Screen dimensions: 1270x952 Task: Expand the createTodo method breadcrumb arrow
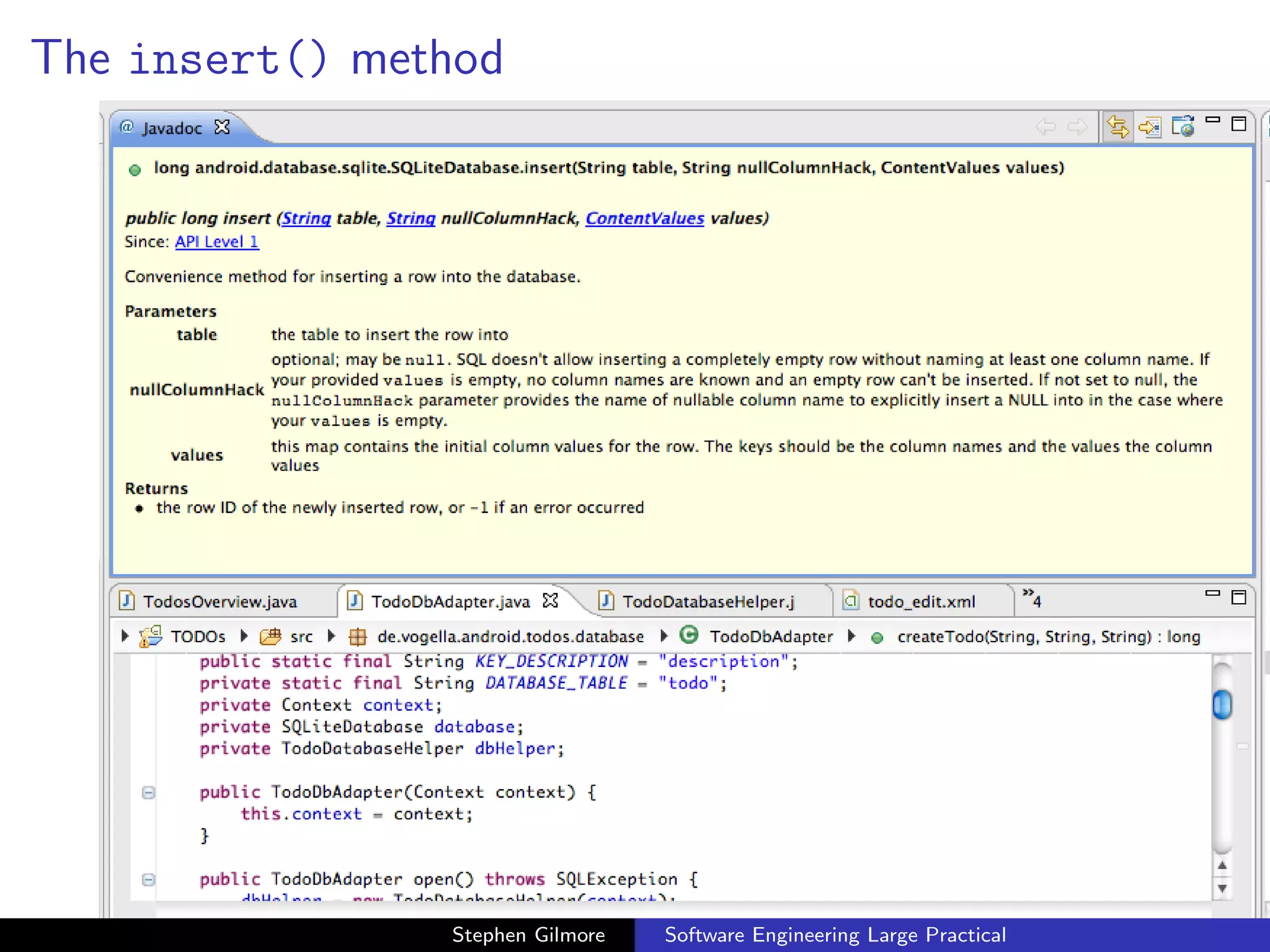(x=851, y=636)
